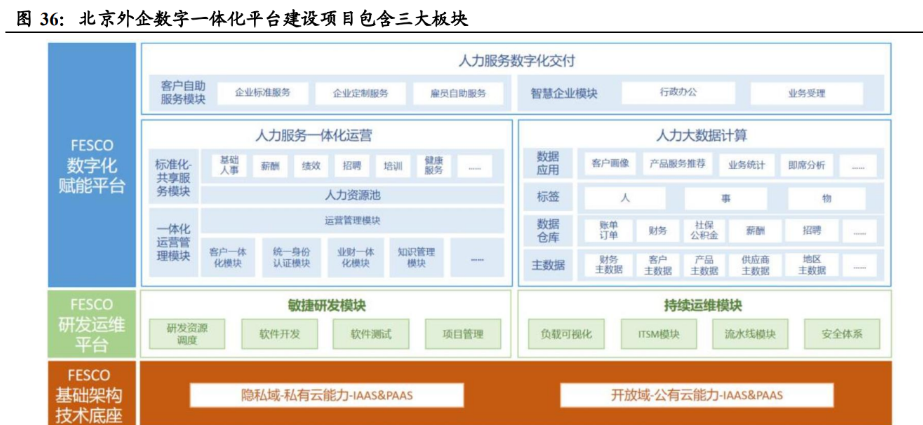This screenshot has height=425, width=923.
Task: Select the '企业定制服务' box
Action: click(360, 93)
